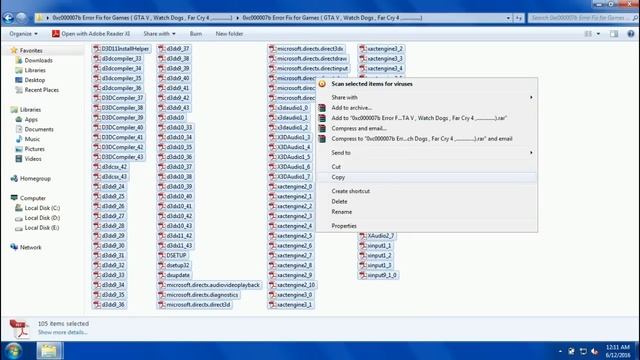Click Open with Adobe Reader XI

pos(91,34)
